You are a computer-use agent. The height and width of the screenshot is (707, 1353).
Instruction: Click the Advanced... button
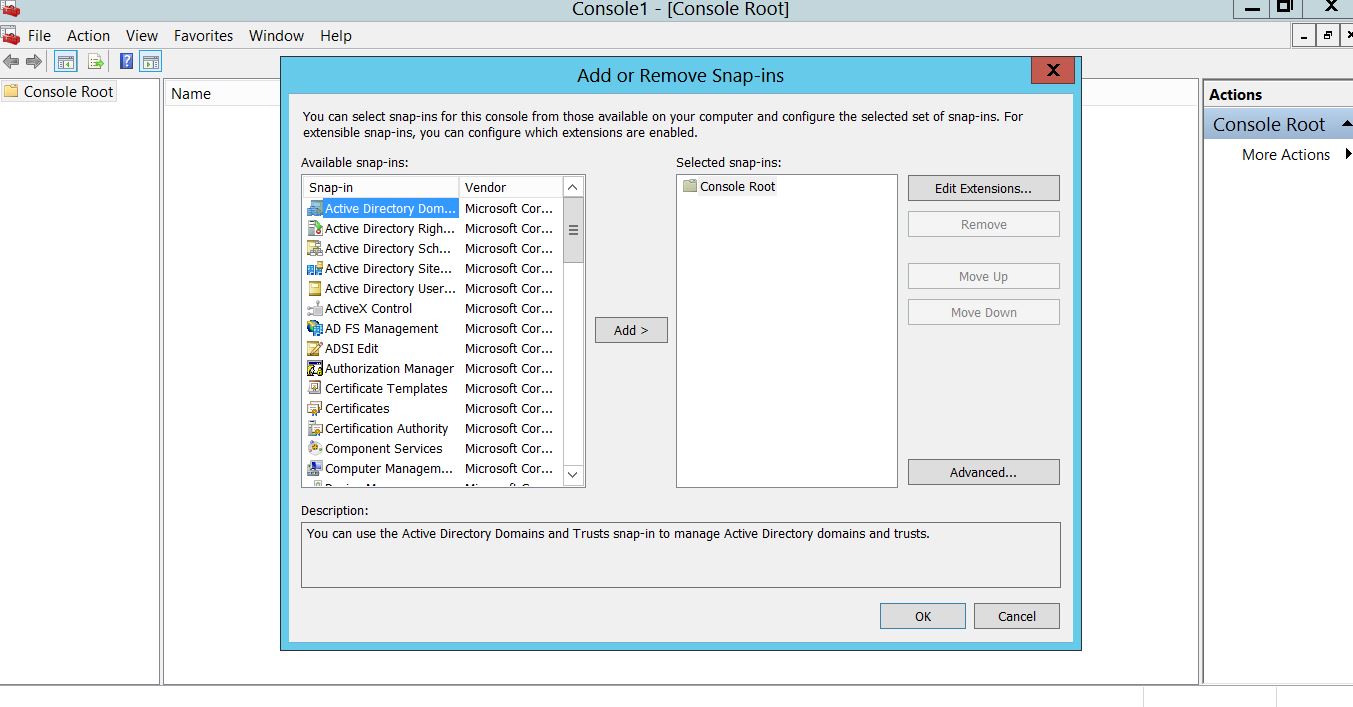983,472
